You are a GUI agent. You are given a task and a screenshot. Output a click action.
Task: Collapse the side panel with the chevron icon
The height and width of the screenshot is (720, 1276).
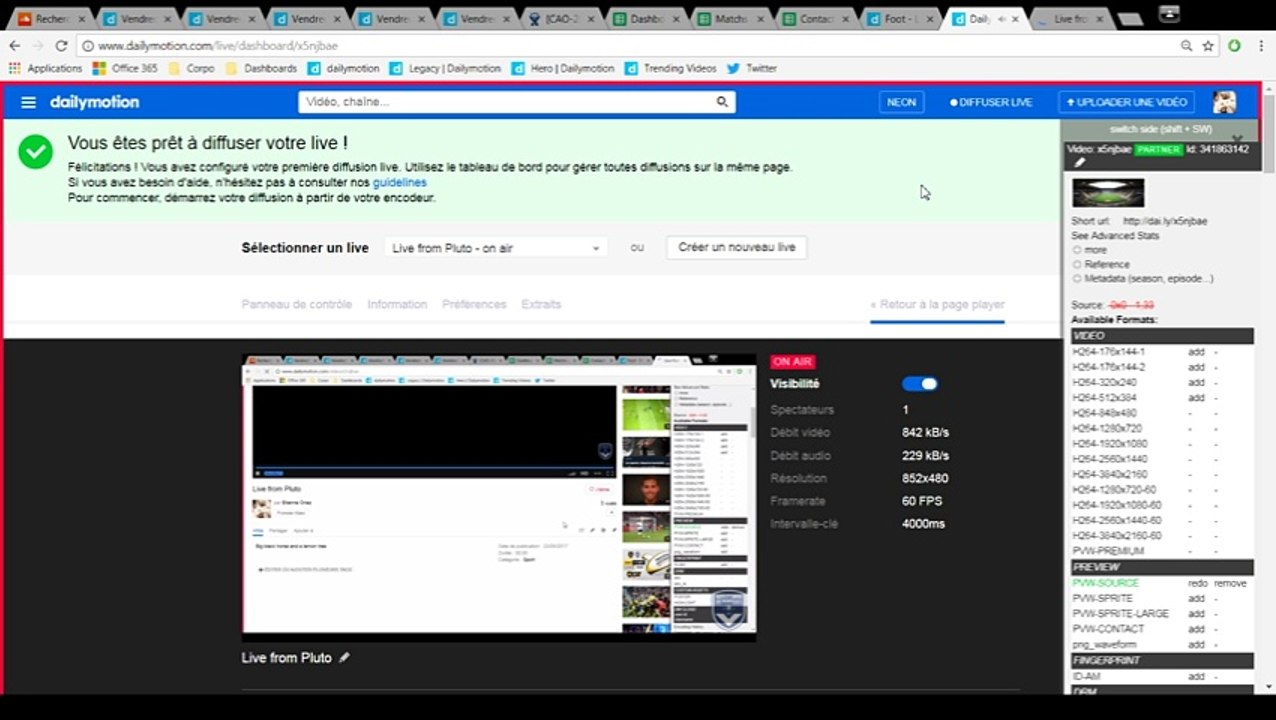tap(1237, 139)
